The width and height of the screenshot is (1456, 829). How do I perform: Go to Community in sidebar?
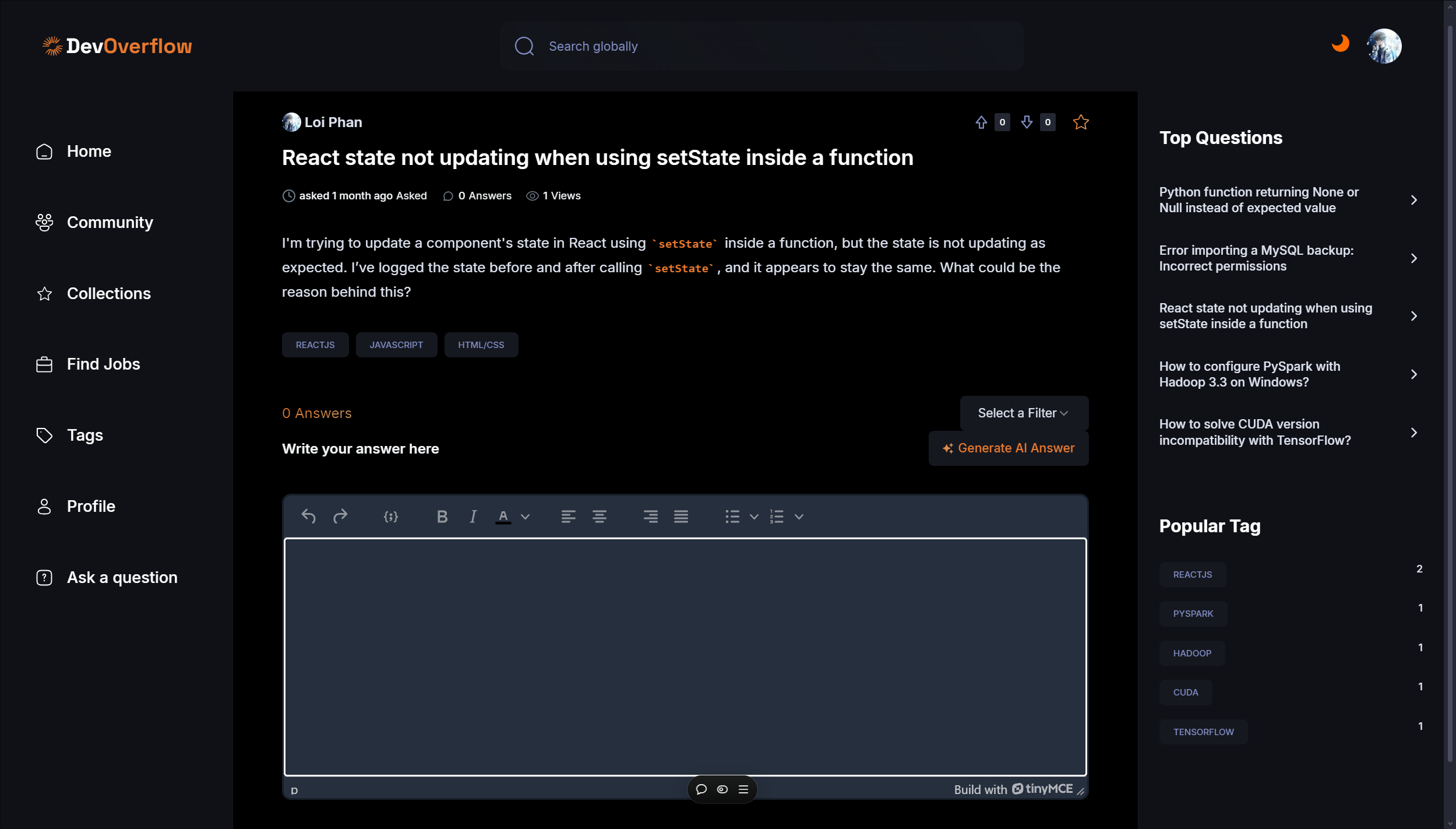point(110,222)
